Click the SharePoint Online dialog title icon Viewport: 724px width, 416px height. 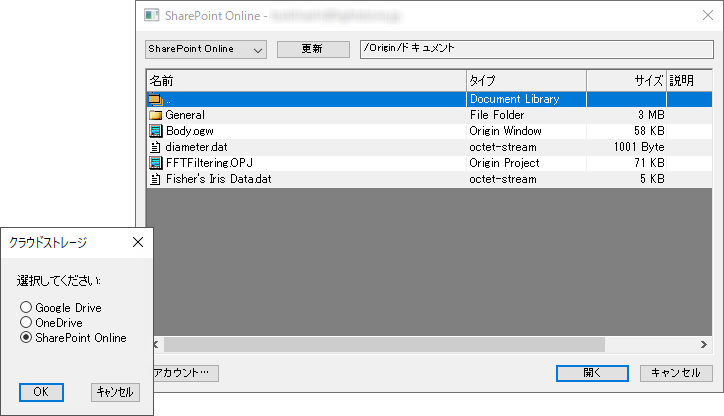pos(153,15)
